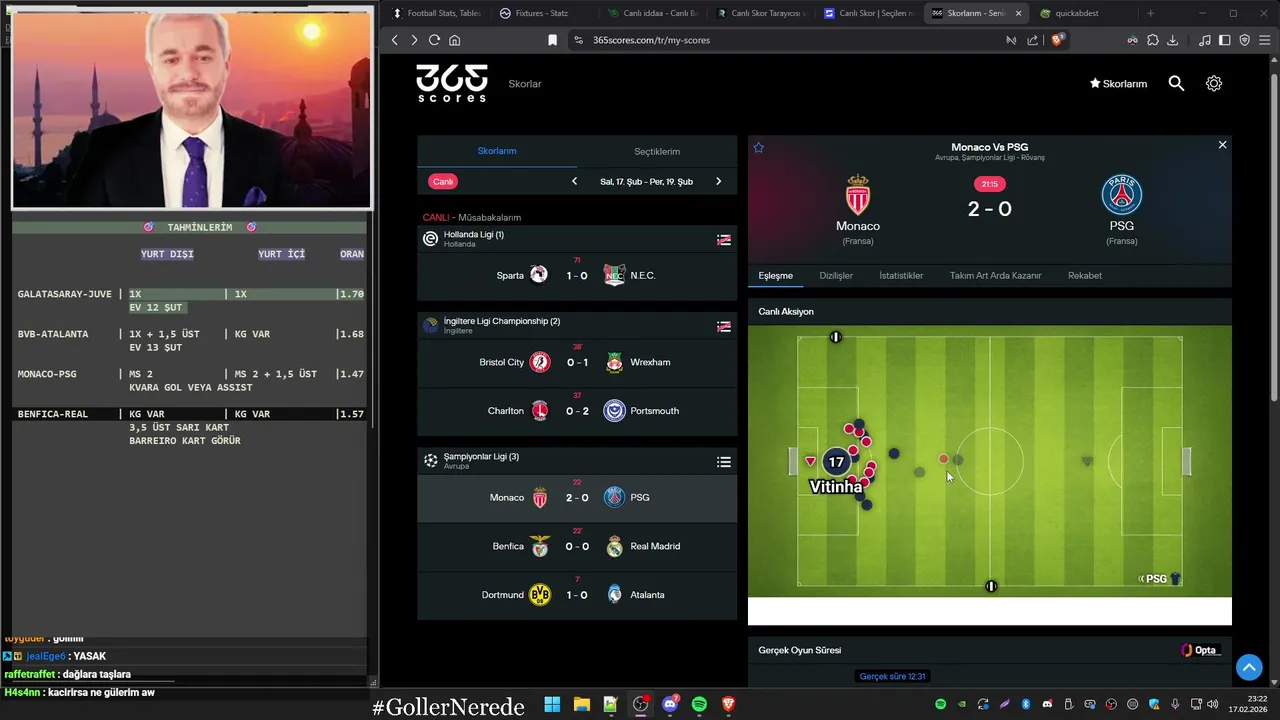Image resolution: width=1280 pixels, height=720 pixels.
Task: Select the Sparta vs N.E.C. match
Action: (577, 275)
